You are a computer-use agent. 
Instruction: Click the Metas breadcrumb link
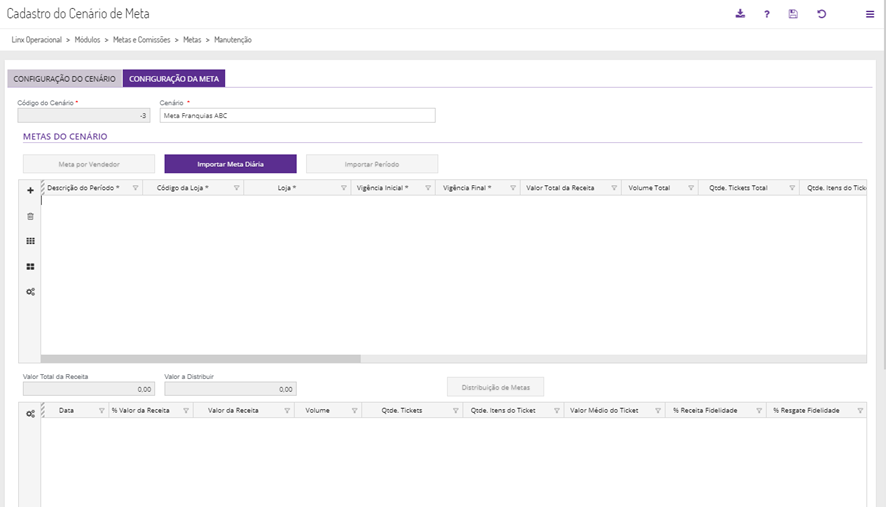pos(192,40)
